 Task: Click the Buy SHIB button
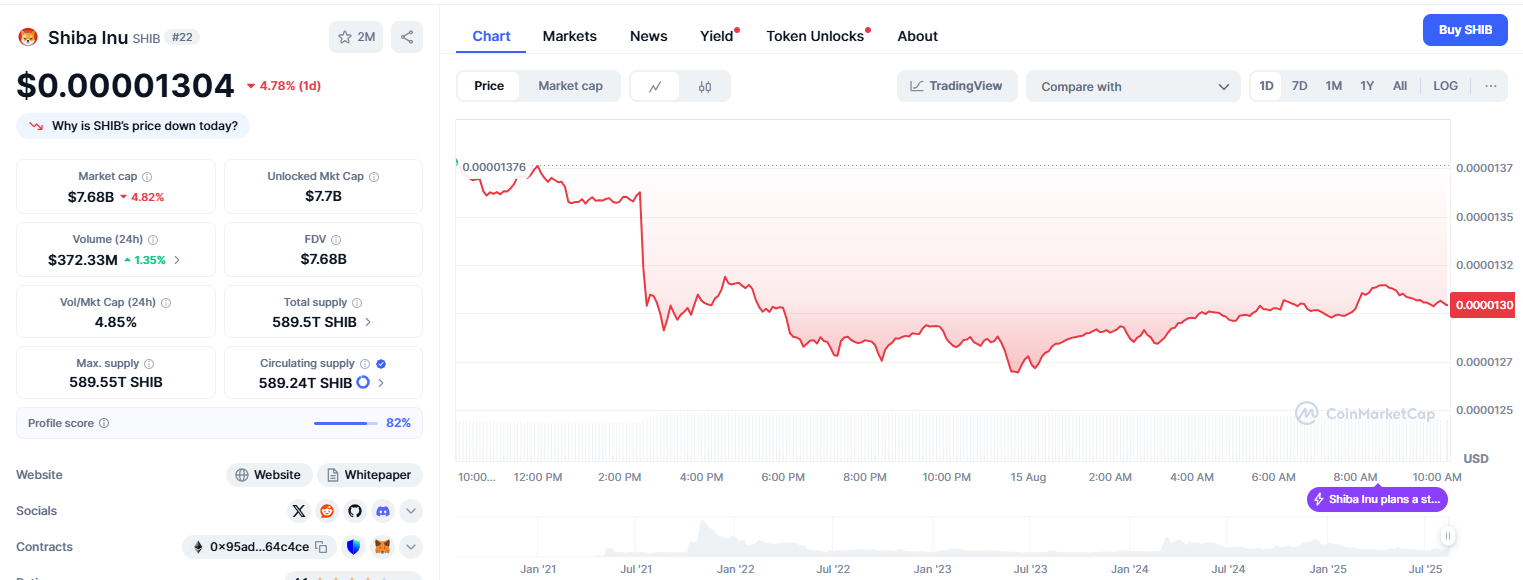[x=1464, y=29]
